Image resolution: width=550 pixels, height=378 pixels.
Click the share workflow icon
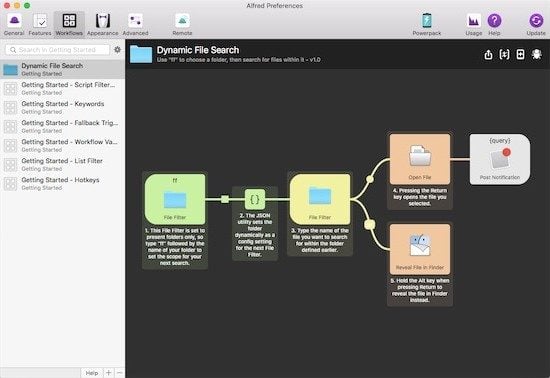click(488, 54)
